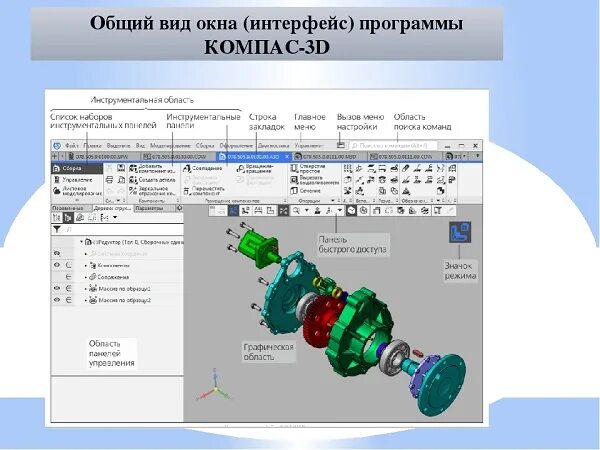This screenshot has width=600, height=450.
Task: Open the Моделирование menu
Action: [x=170, y=146]
